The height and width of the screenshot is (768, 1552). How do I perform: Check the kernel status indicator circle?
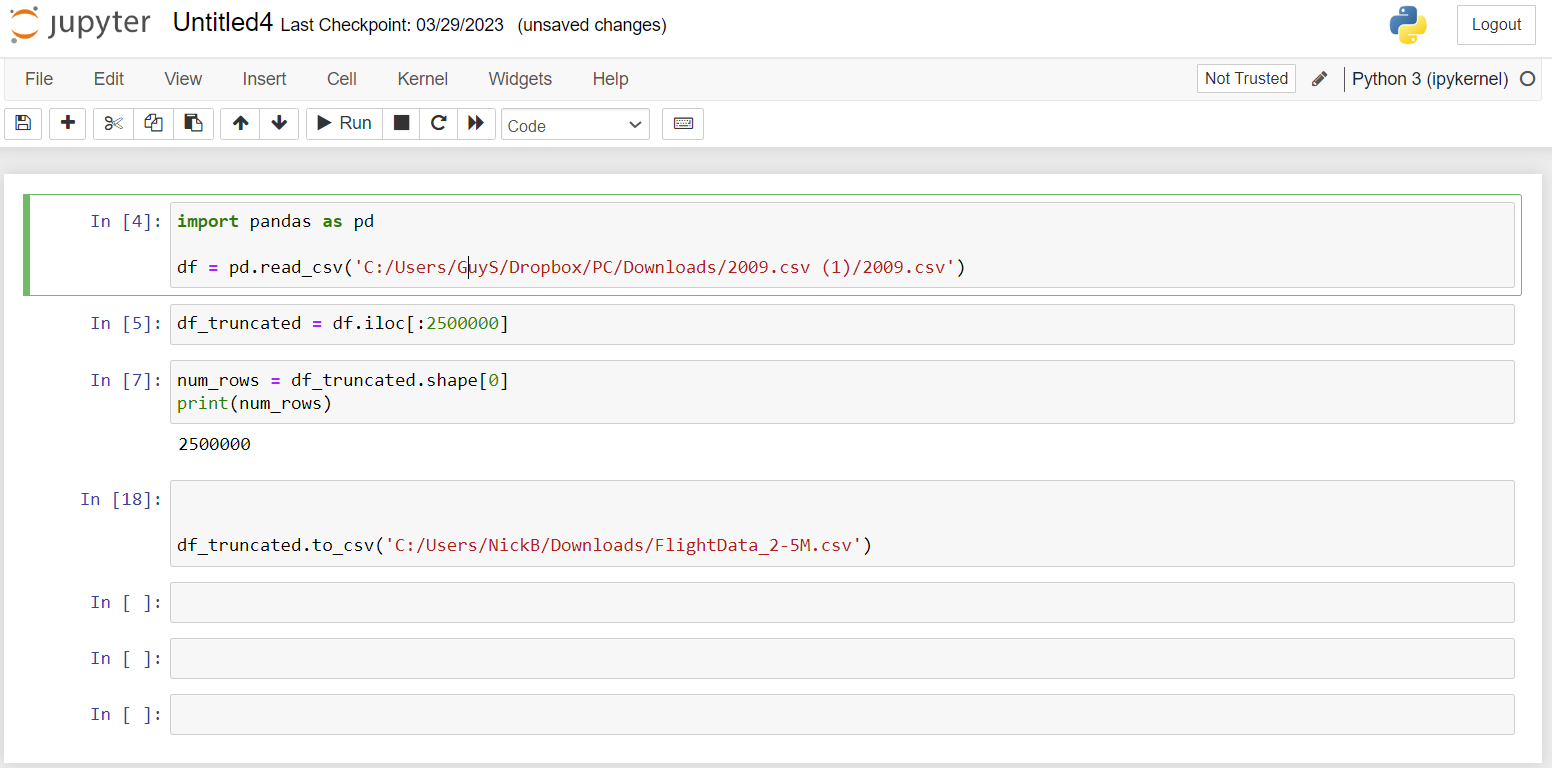pyautogui.click(x=1529, y=78)
